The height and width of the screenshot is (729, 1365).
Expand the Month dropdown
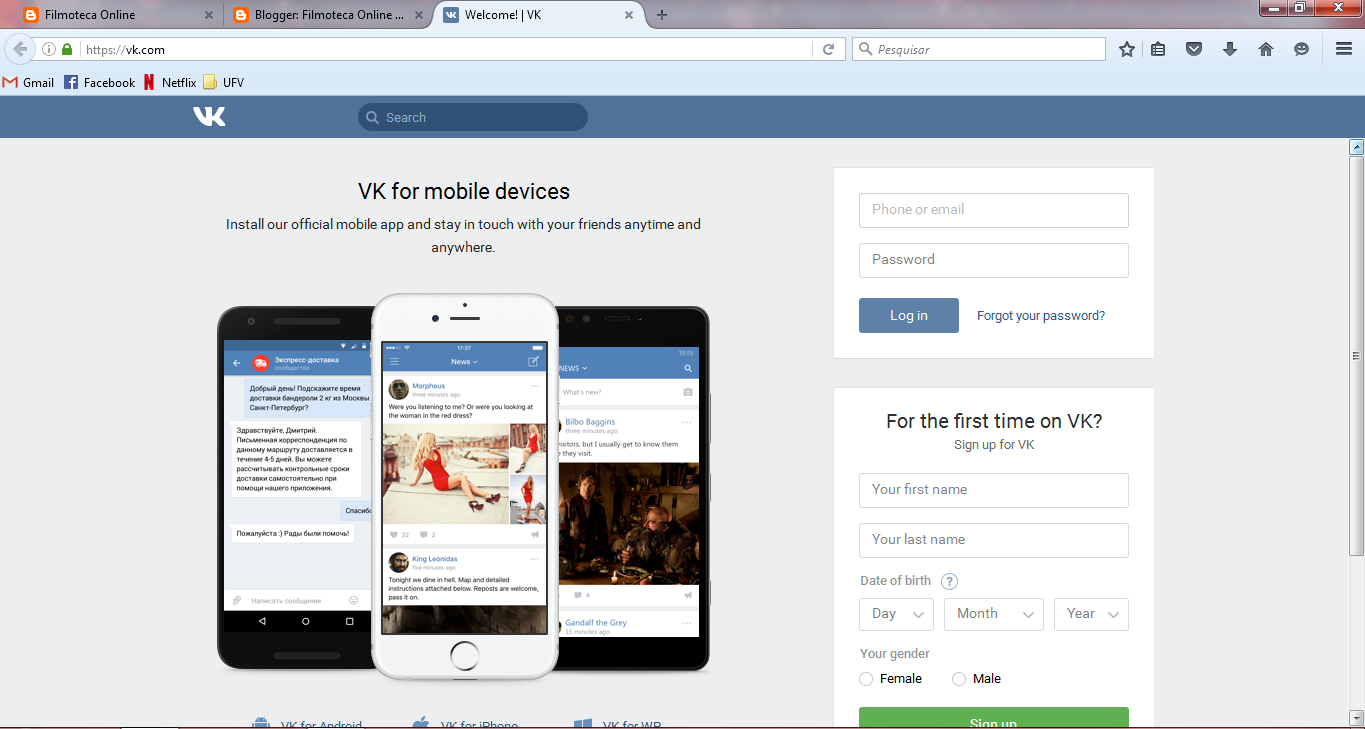pos(994,614)
